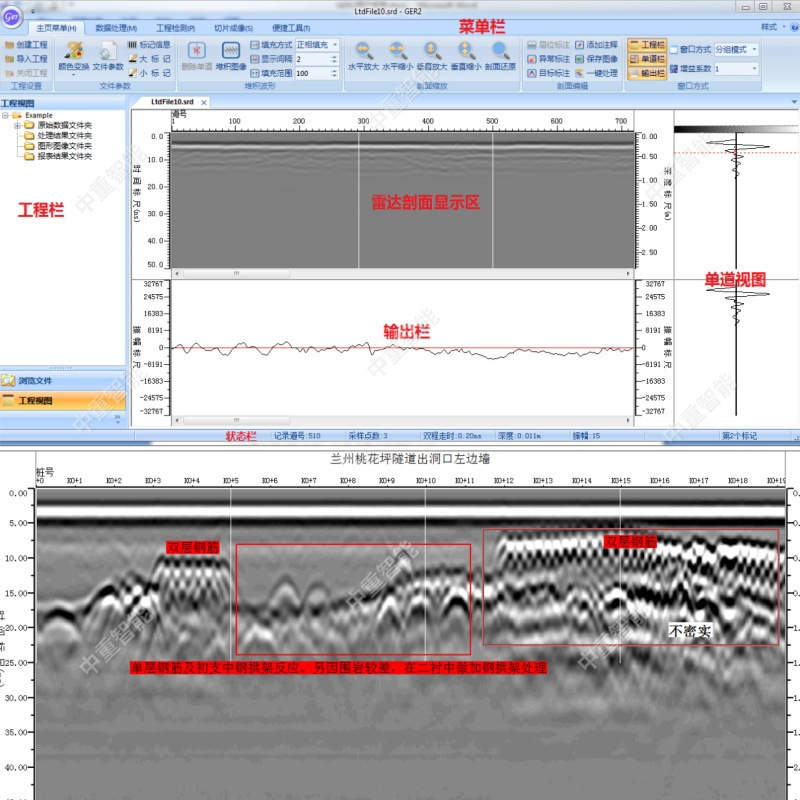
Task: Click 记录道号:510 status text
Action: click(297, 436)
